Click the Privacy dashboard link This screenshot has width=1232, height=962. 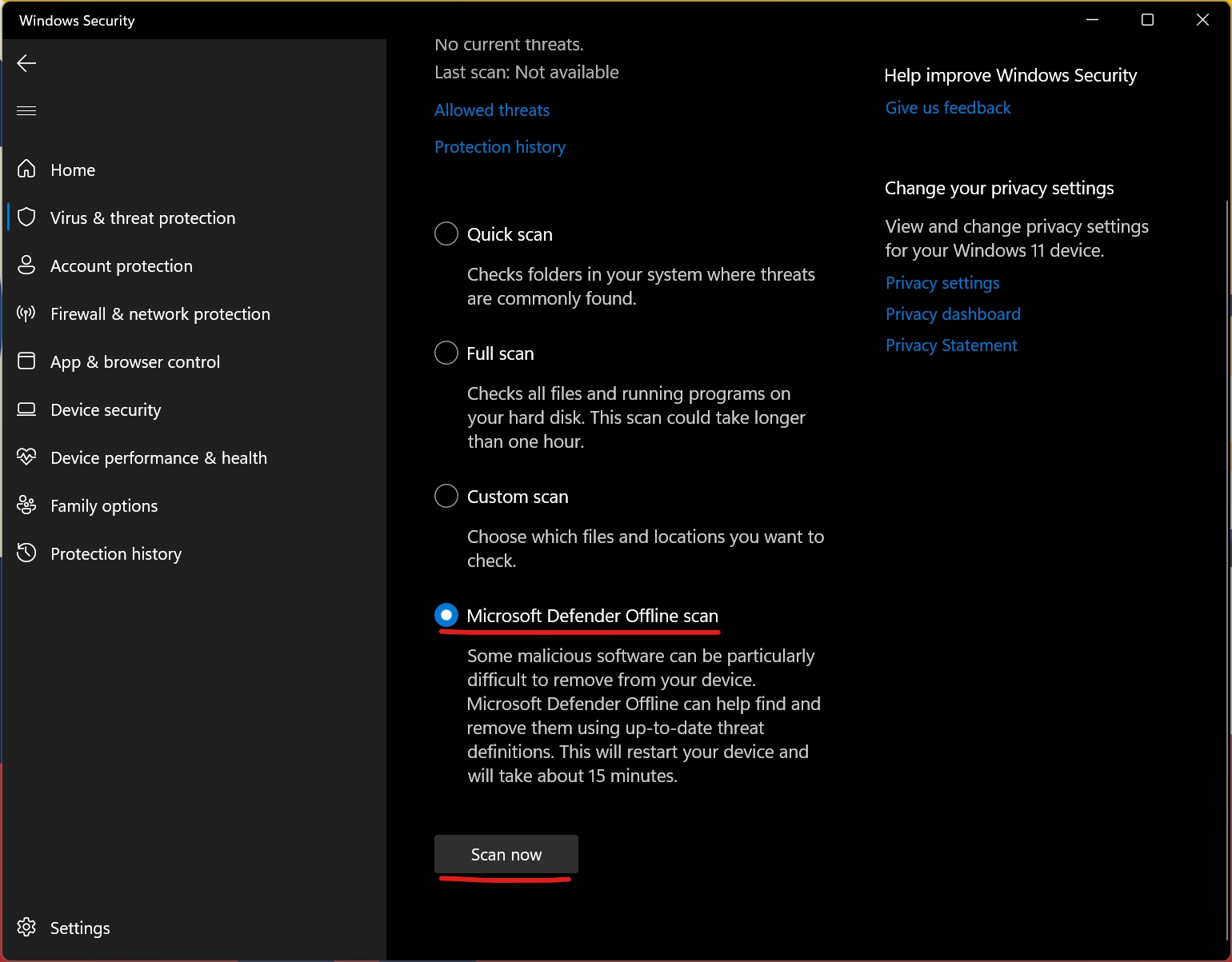953,313
